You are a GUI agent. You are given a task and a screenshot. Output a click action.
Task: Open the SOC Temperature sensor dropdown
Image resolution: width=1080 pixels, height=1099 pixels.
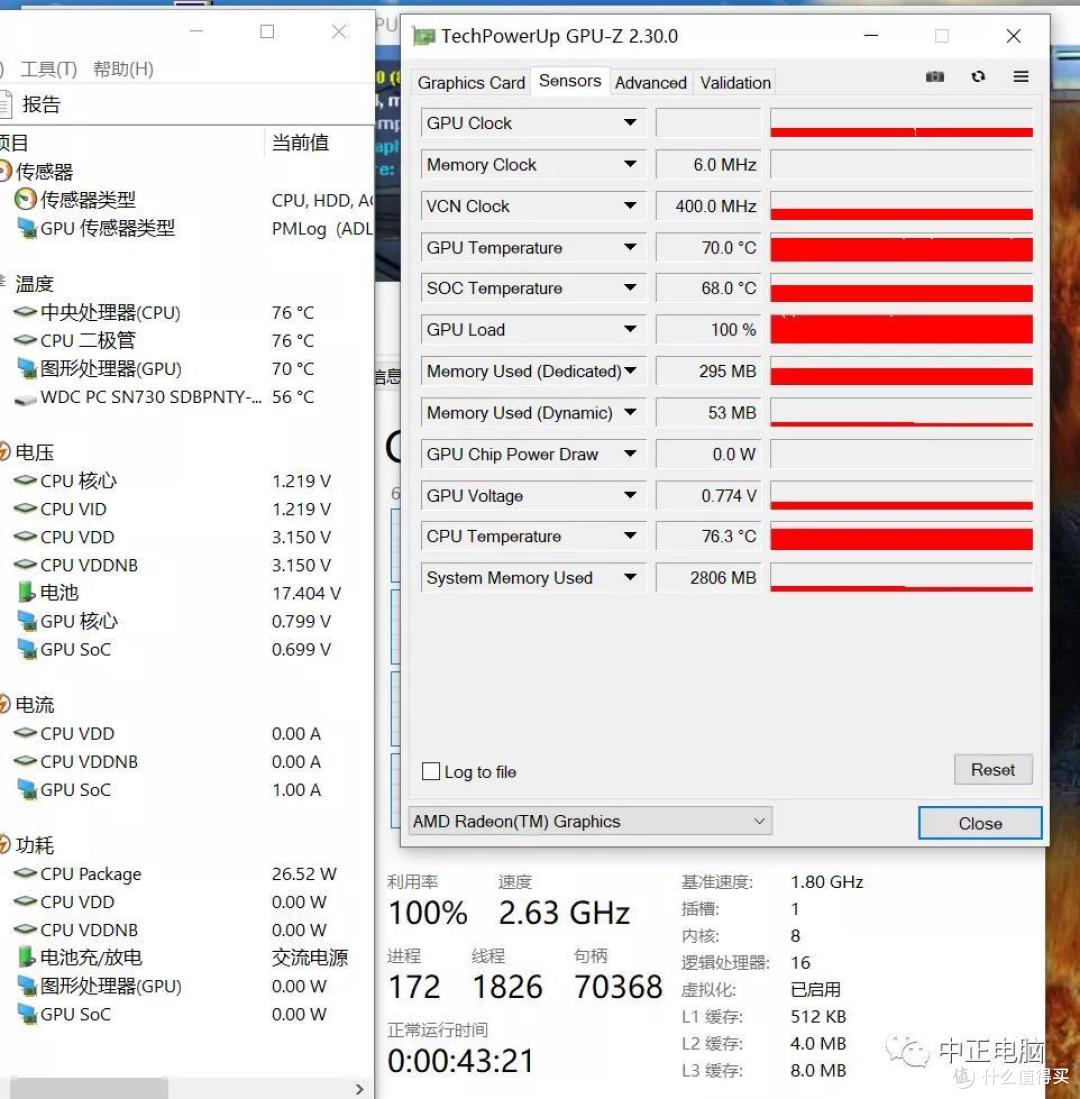point(630,287)
